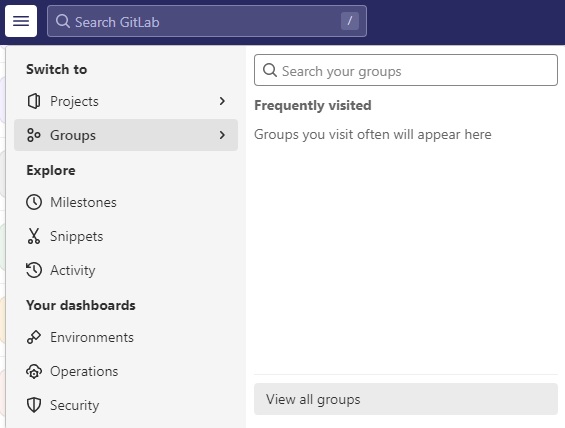The image size is (565, 428).
Task: Click the Your dashboards heading
Action: (x=81, y=305)
